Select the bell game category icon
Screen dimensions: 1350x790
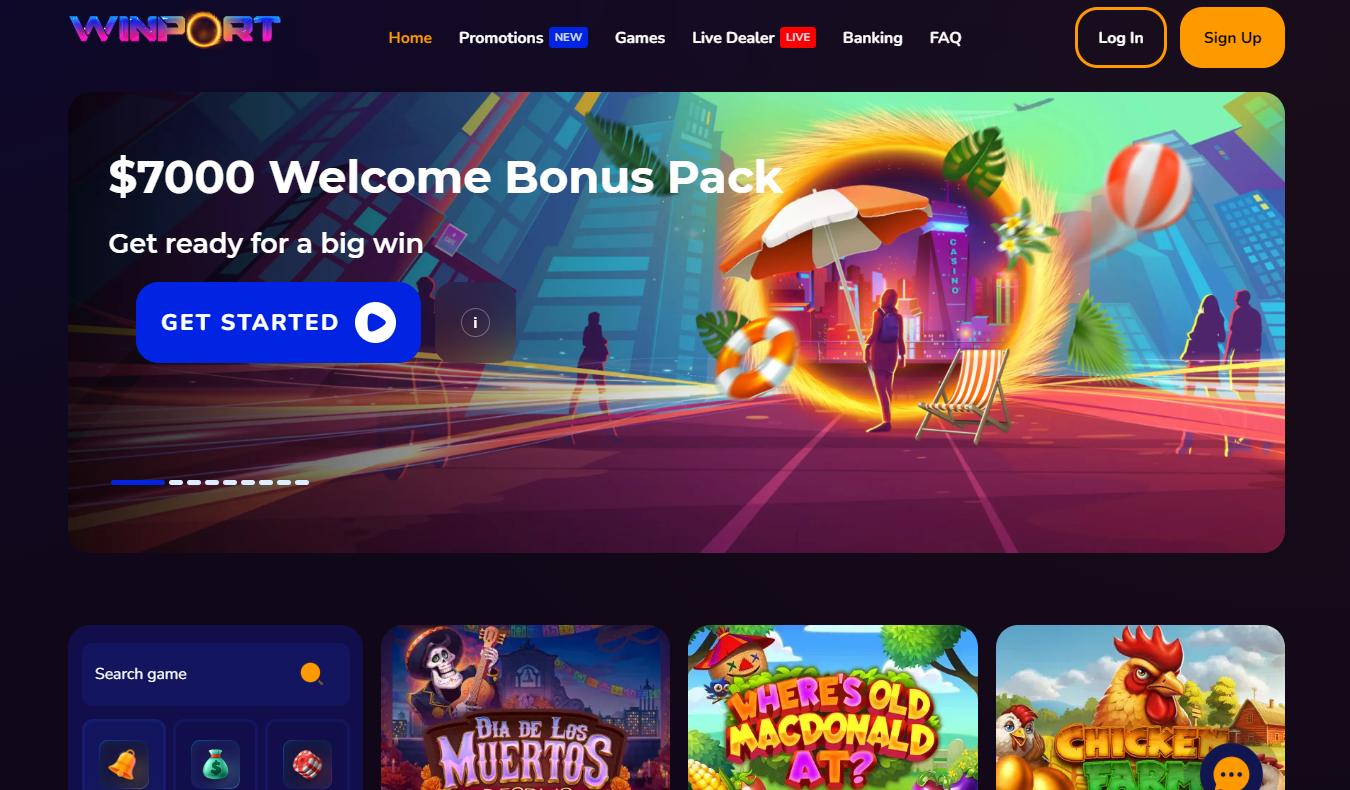point(124,765)
